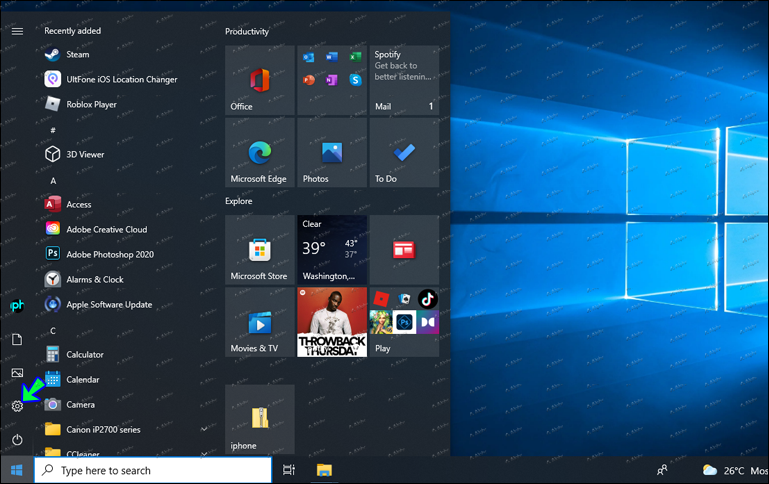This screenshot has width=769, height=484.
Task: Jump to letter A section header
Action: [53, 181]
